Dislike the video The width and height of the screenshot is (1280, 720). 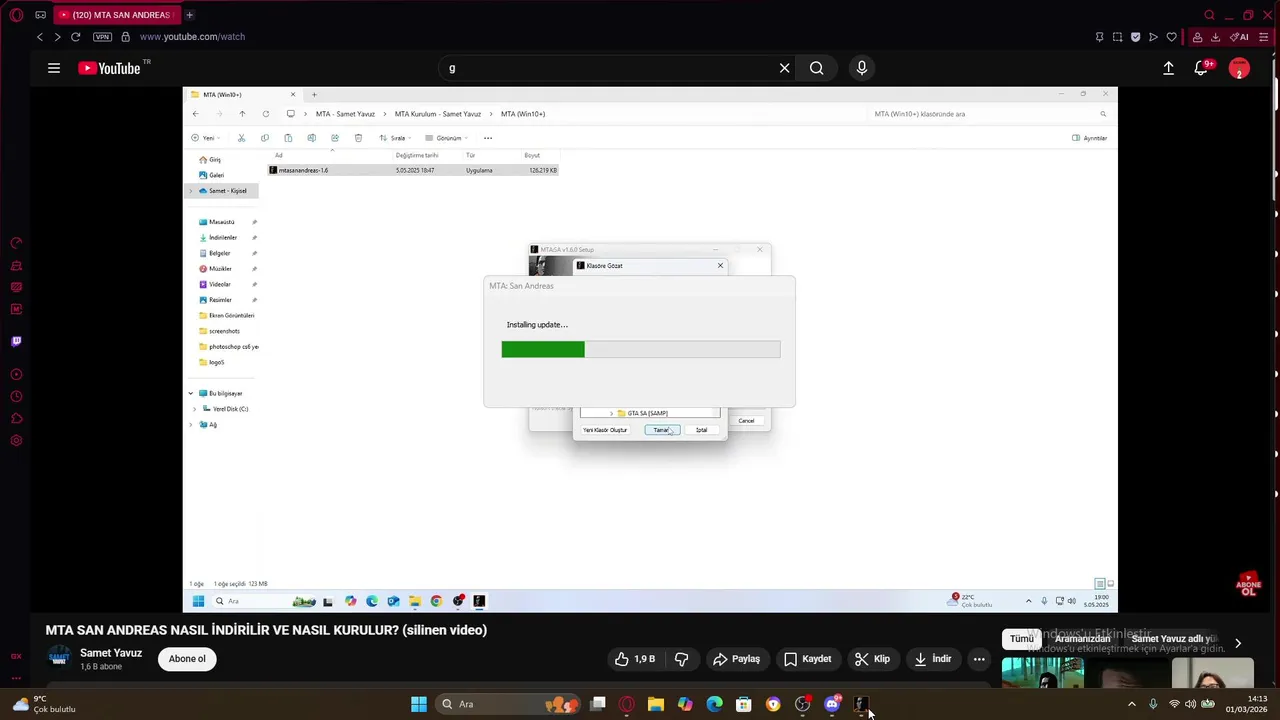point(682,659)
